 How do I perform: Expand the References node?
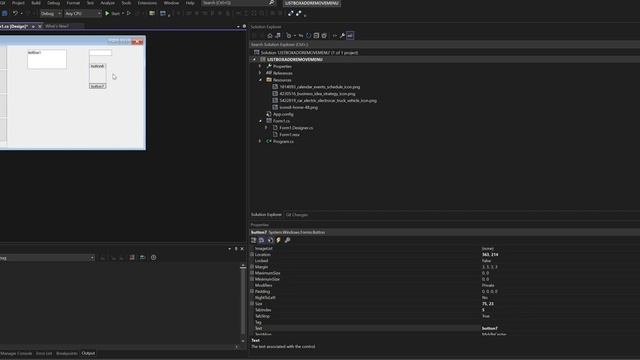[260, 73]
